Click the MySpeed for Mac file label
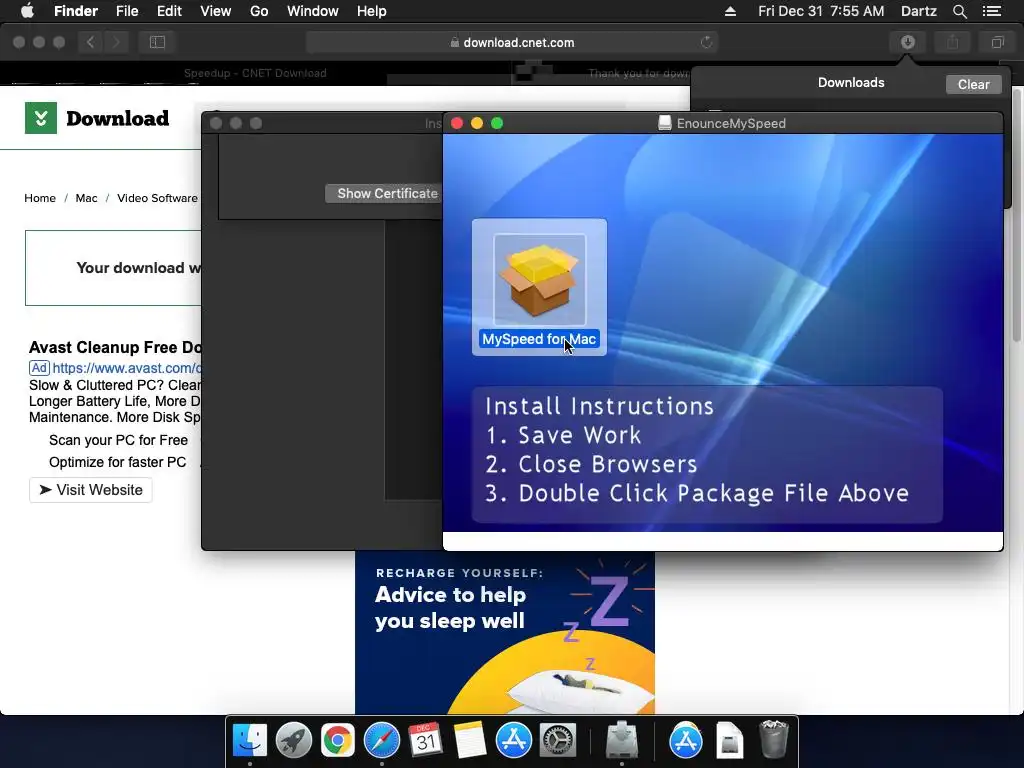1024x768 pixels. (539, 339)
